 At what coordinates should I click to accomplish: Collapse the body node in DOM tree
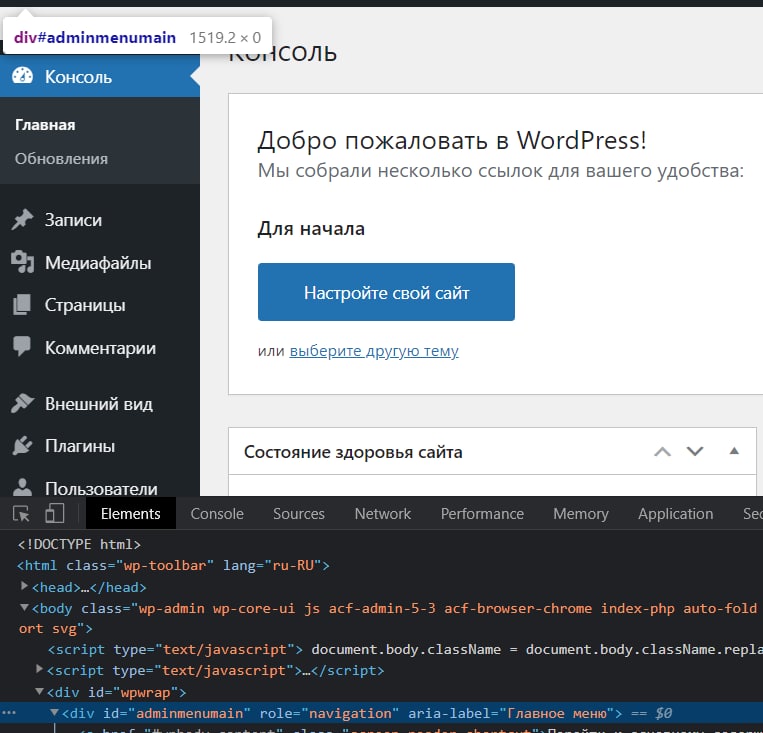[x=24, y=607]
